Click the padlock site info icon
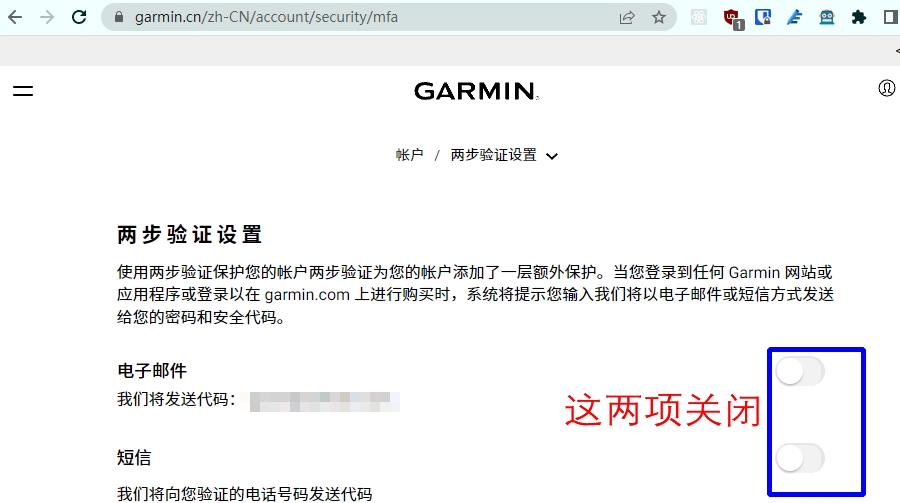This screenshot has height=503, width=900. (x=119, y=17)
